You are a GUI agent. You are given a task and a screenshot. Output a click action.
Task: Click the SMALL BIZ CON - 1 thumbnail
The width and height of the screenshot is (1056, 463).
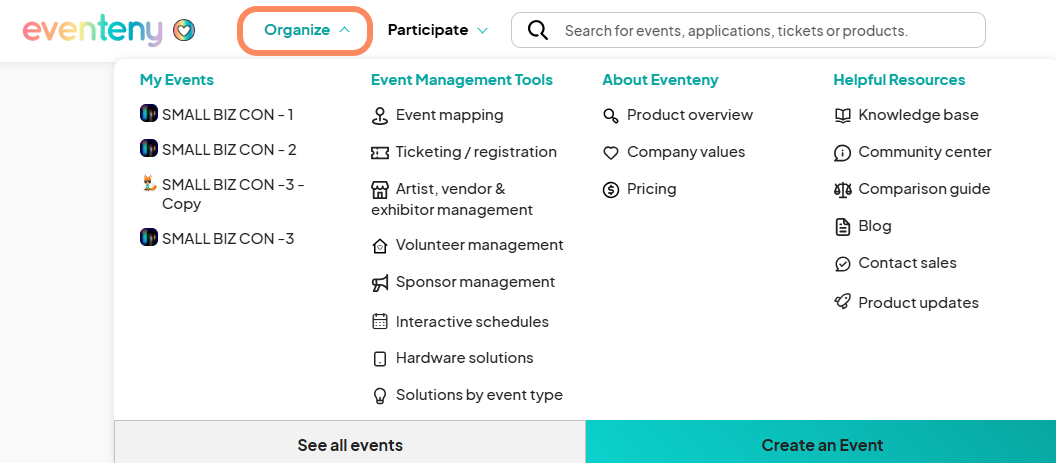point(149,113)
